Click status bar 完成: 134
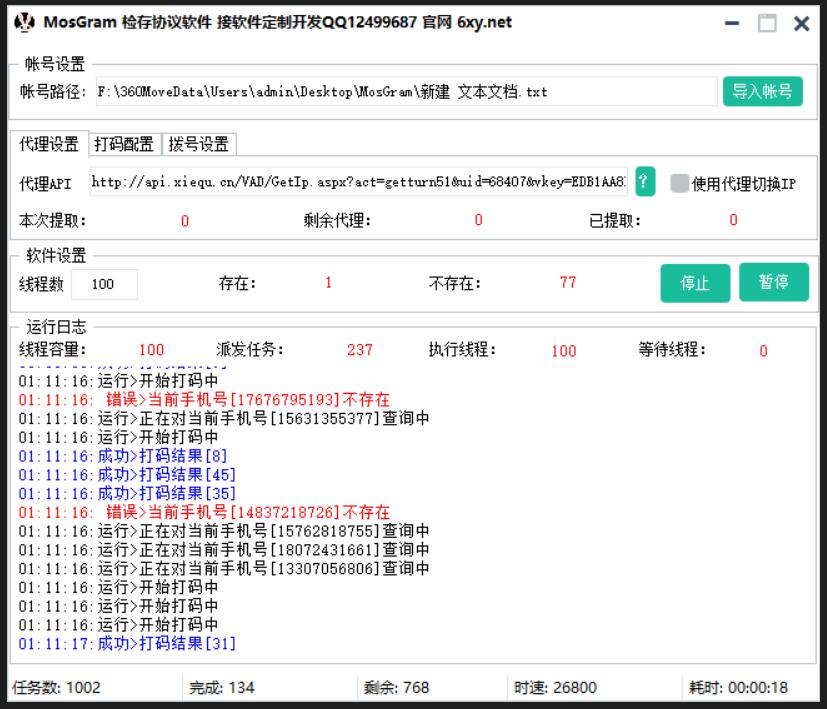827x709 pixels. coord(222,687)
